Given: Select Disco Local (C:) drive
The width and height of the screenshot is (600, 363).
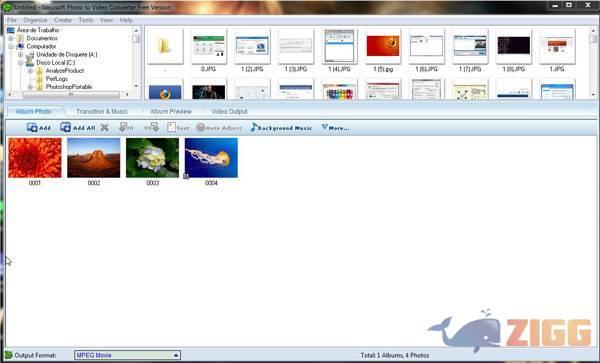Looking at the screenshot, I should [55, 63].
